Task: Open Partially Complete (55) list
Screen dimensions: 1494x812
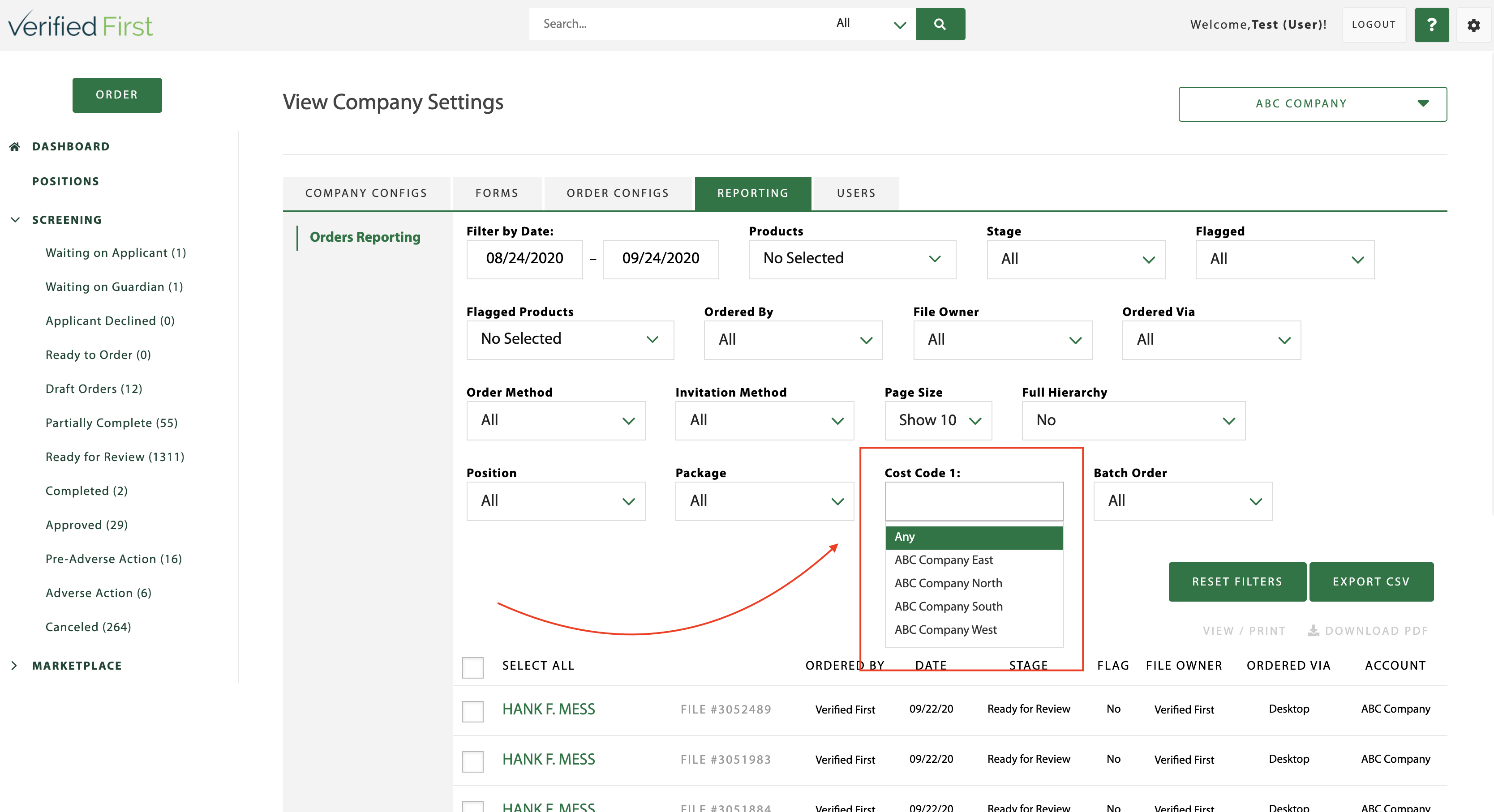Action: tap(112, 423)
